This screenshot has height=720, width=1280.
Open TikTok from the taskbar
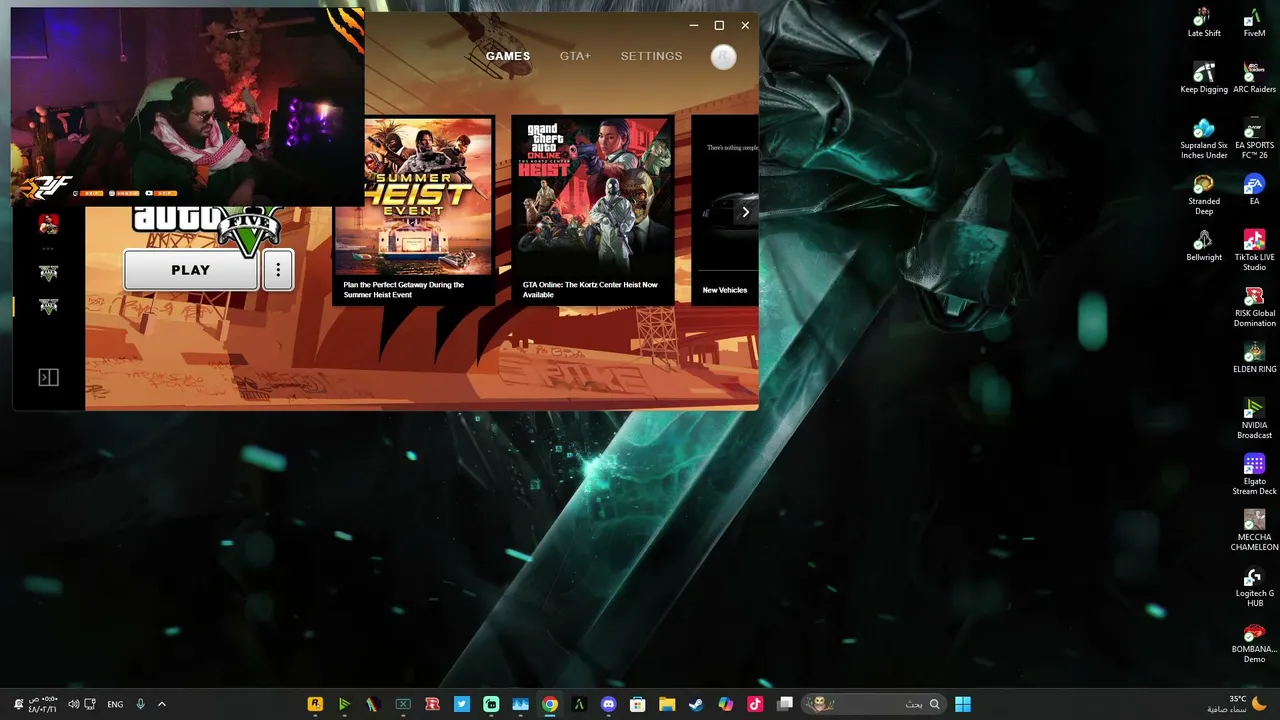[x=755, y=704]
